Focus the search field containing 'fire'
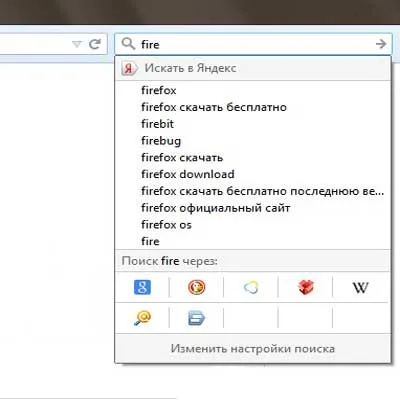This screenshot has height=400, width=400. pos(253,44)
